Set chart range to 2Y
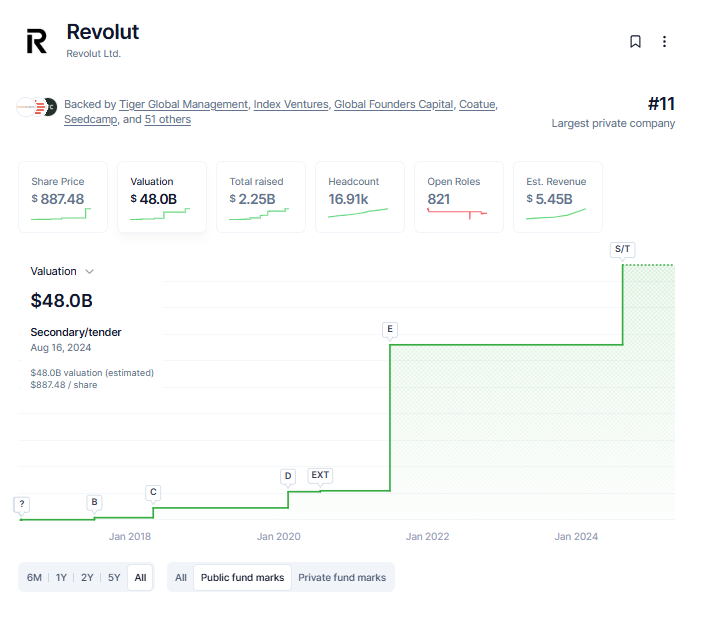 (x=87, y=577)
